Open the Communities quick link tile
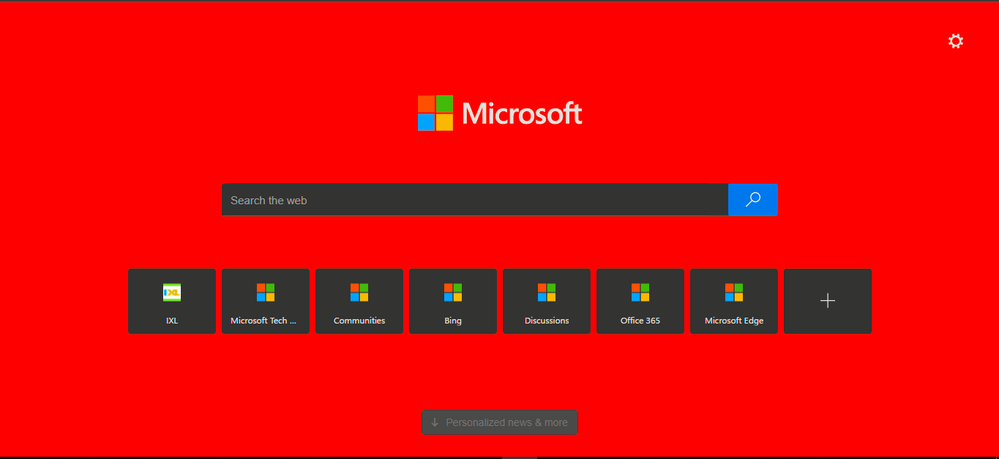Image resolution: width=999 pixels, height=459 pixels. [x=359, y=301]
